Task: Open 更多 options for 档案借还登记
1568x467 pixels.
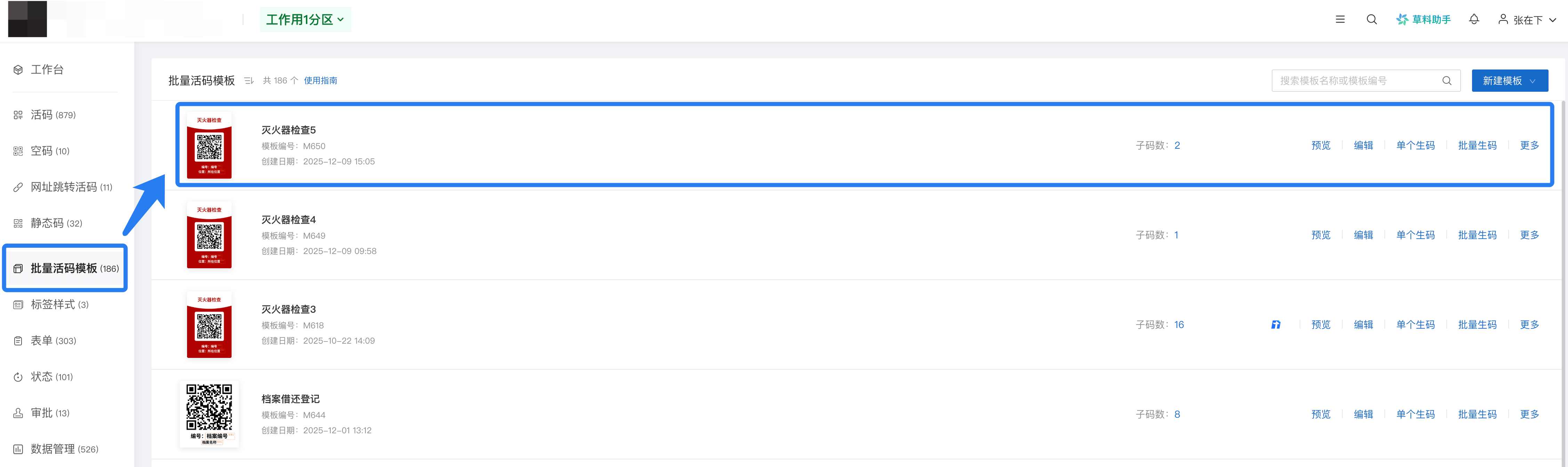Action: pyautogui.click(x=1529, y=414)
